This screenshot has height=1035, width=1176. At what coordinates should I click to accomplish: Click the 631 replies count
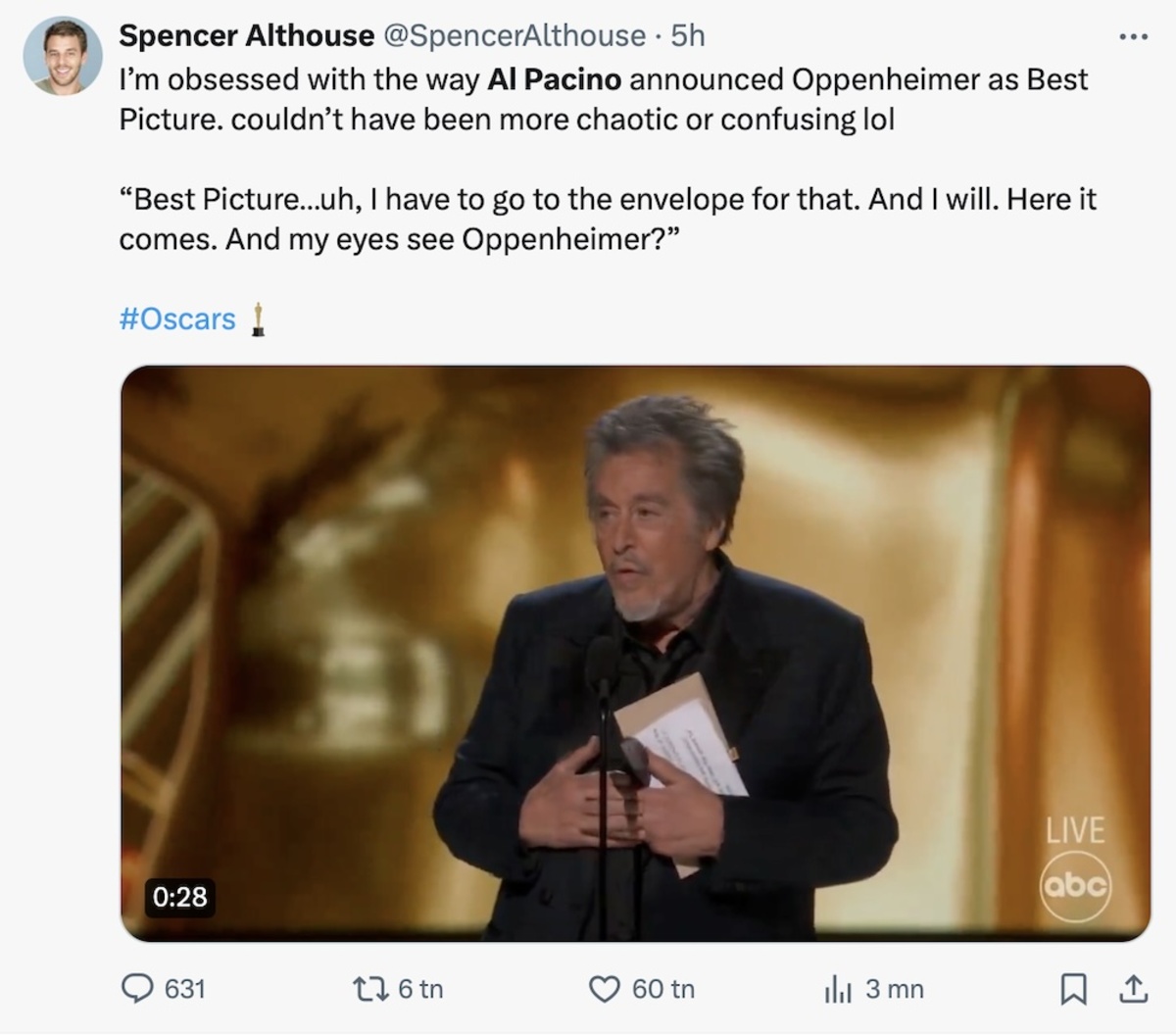pos(184,989)
